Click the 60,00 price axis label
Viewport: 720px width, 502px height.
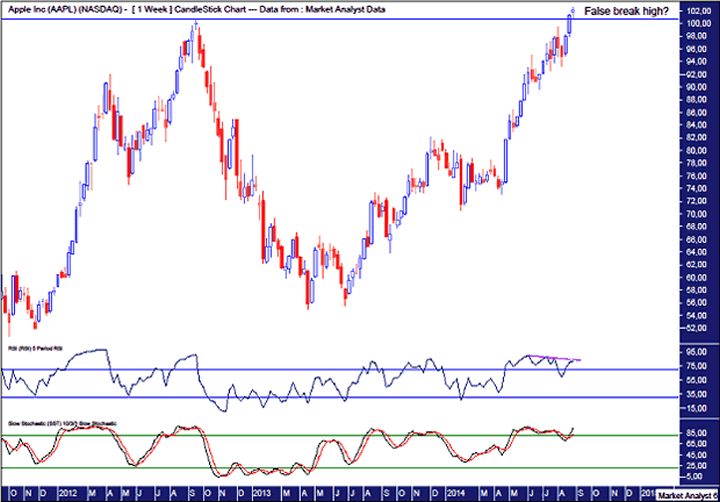coord(697,277)
